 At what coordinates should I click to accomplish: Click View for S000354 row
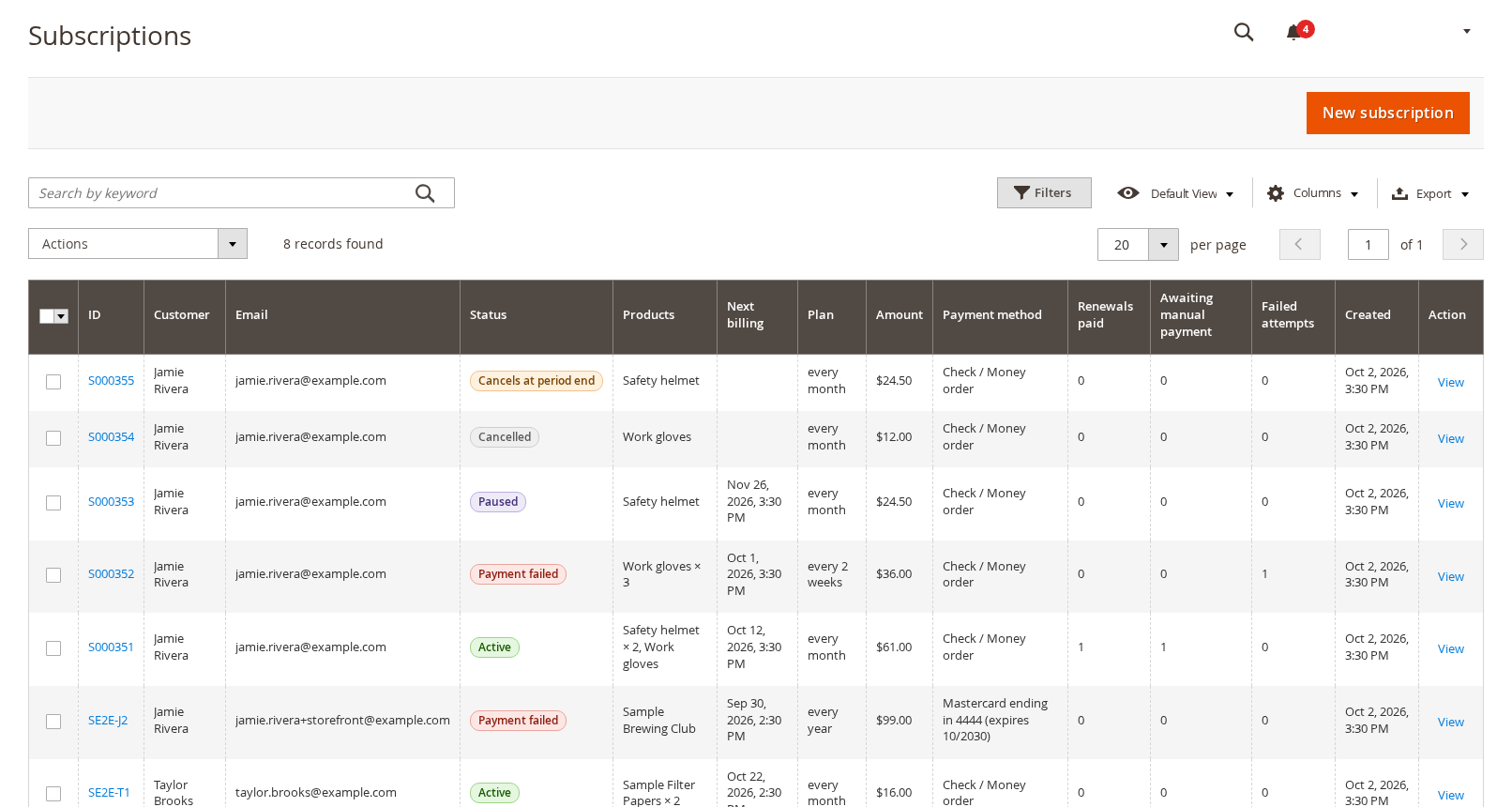(1450, 439)
